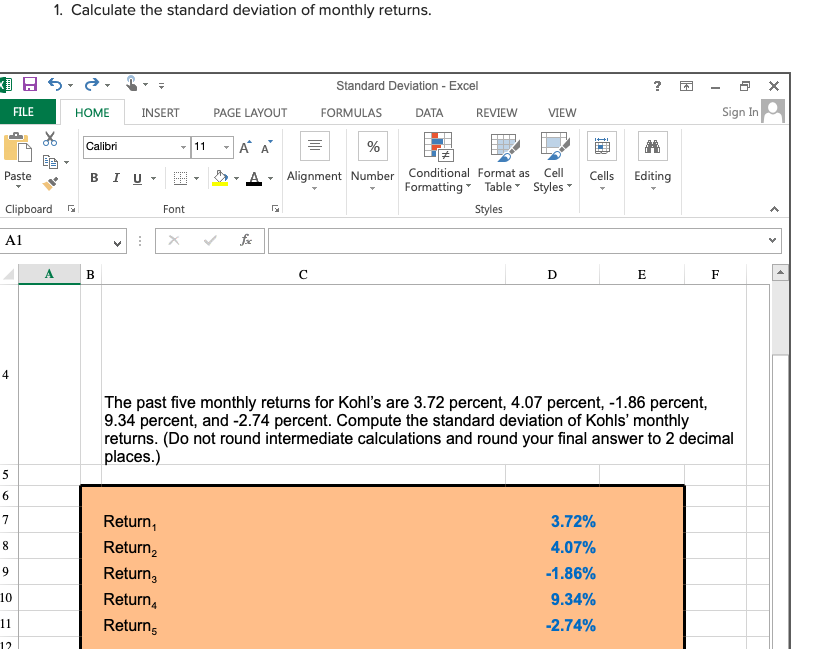Viewport: 832px width, 654px height.
Task: Click the Name Box showing A1
Action: click(x=63, y=241)
